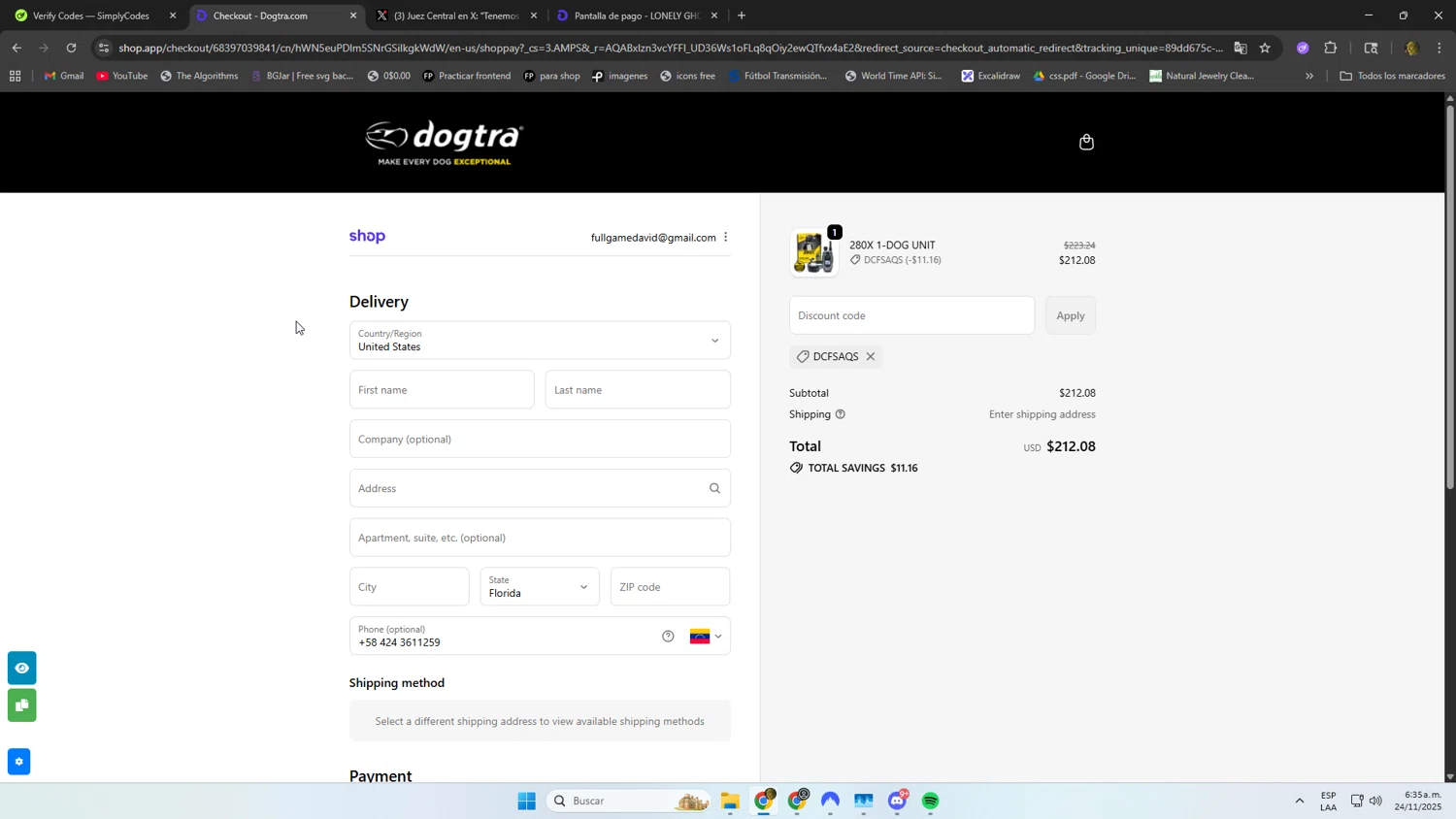Screen dimensions: 1456x819
Task: Show more bookmarks chevron
Action: (1309, 76)
